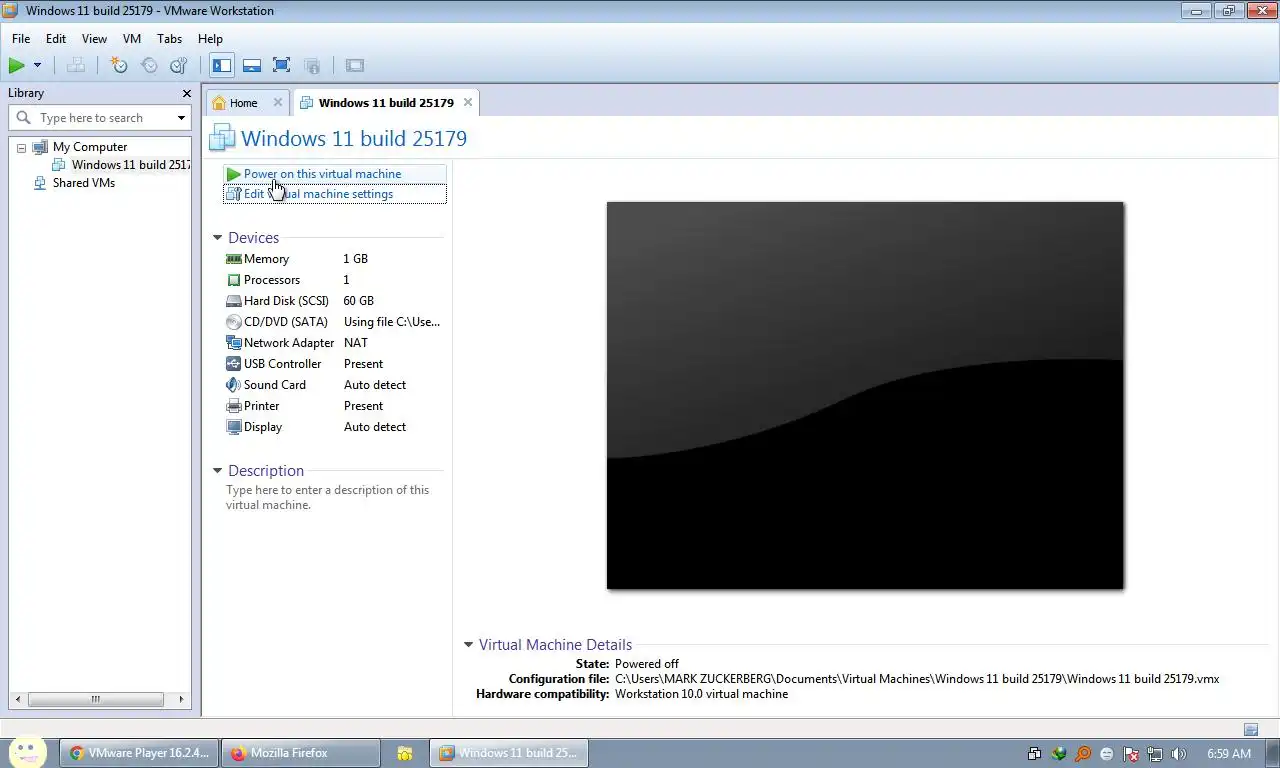The width and height of the screenshot is (1280, 768).
Task: Switch to VMware Player 16.2.4 taskbar item
Action: (x=138, y=753)
